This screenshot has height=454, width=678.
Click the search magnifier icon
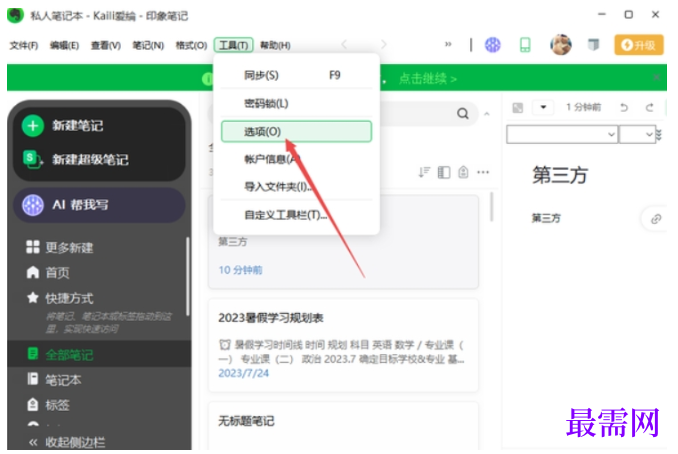click(x=463, y=113)
